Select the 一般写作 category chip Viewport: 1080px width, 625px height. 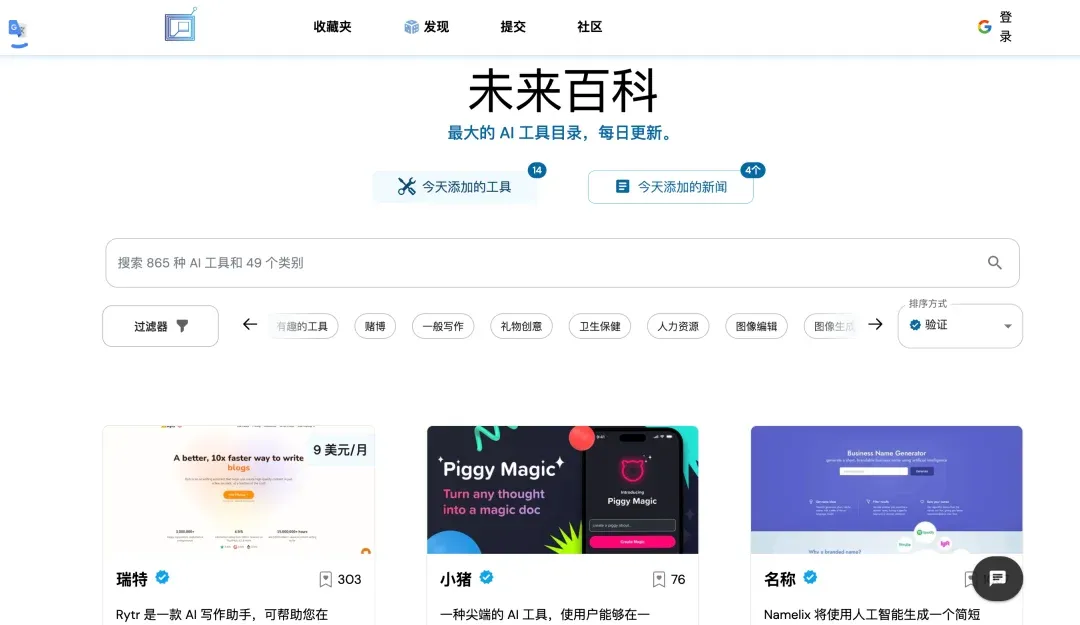point(443,326)
